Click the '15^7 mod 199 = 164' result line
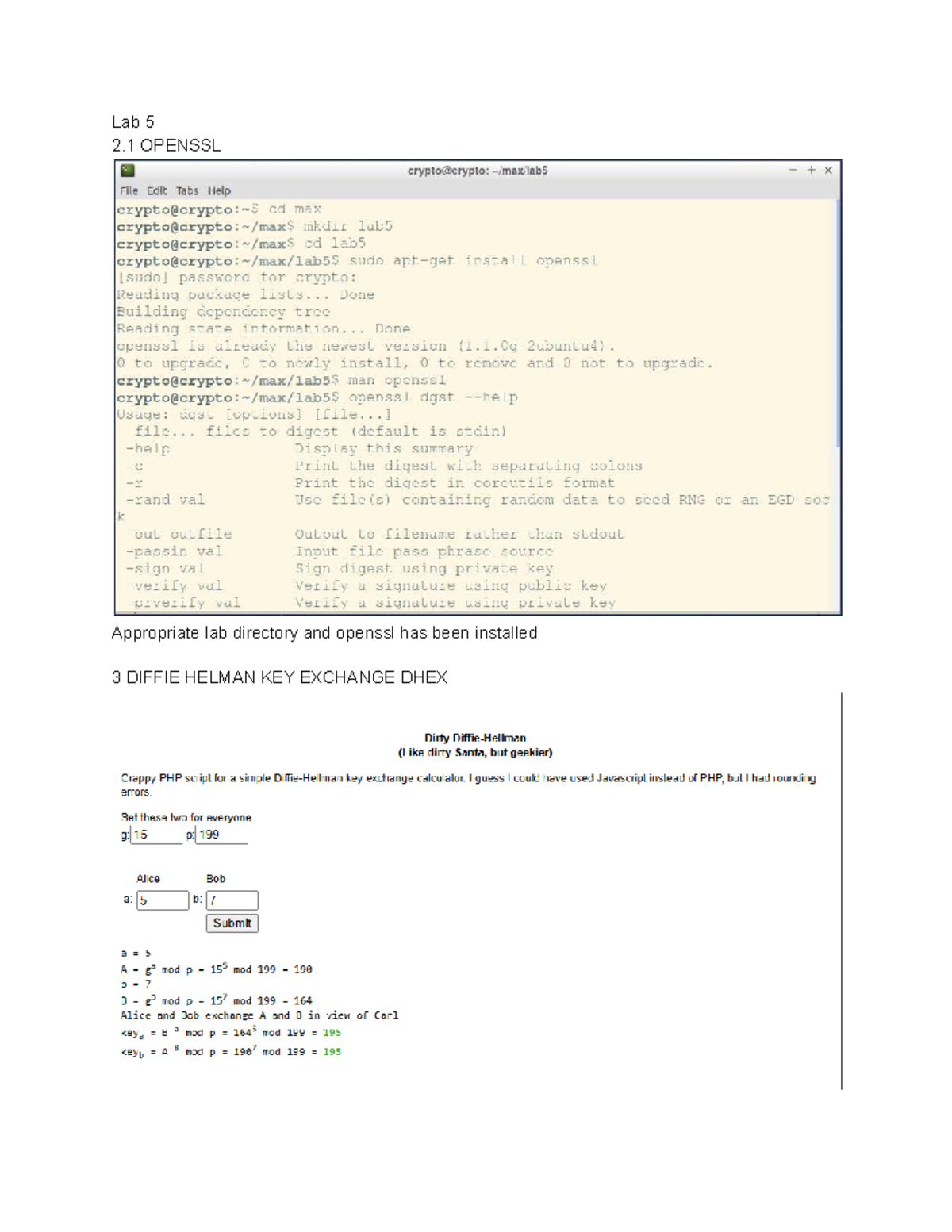The width and height of the screenshot is (952, 1232). point(217,1000)
